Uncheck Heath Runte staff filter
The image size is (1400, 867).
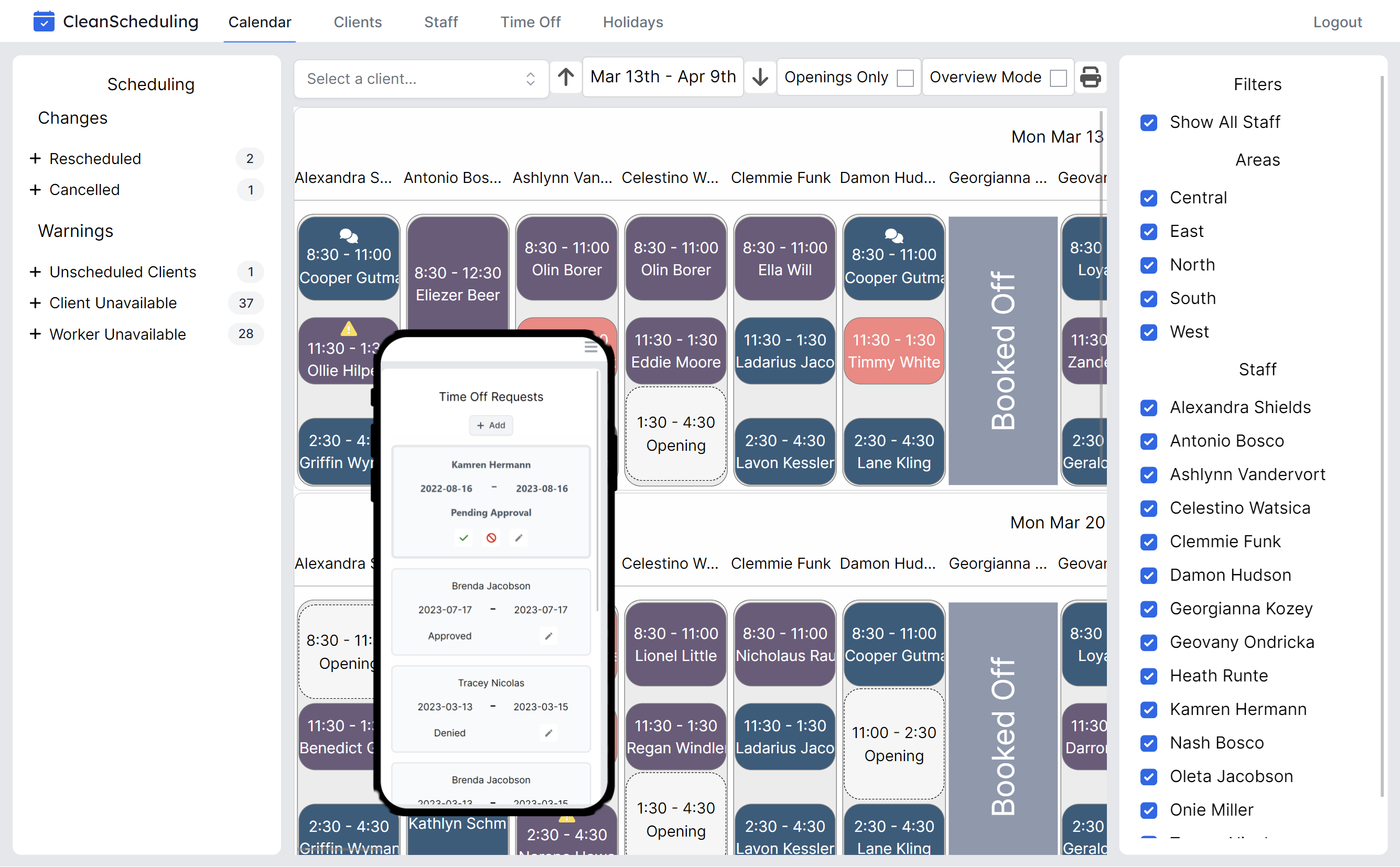(x=1148, y=676)
